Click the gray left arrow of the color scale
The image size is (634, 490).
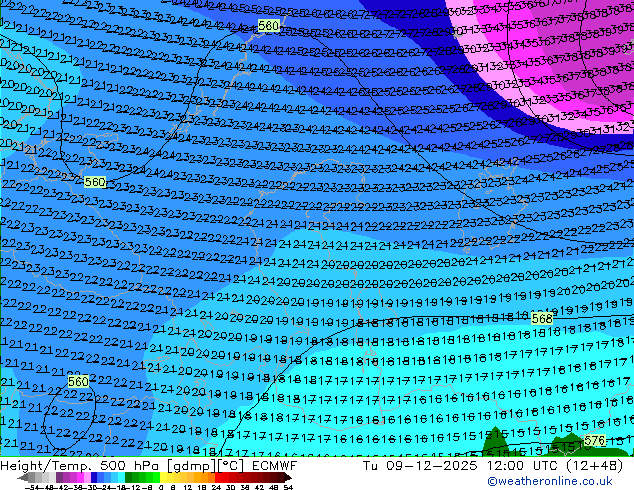23,477
